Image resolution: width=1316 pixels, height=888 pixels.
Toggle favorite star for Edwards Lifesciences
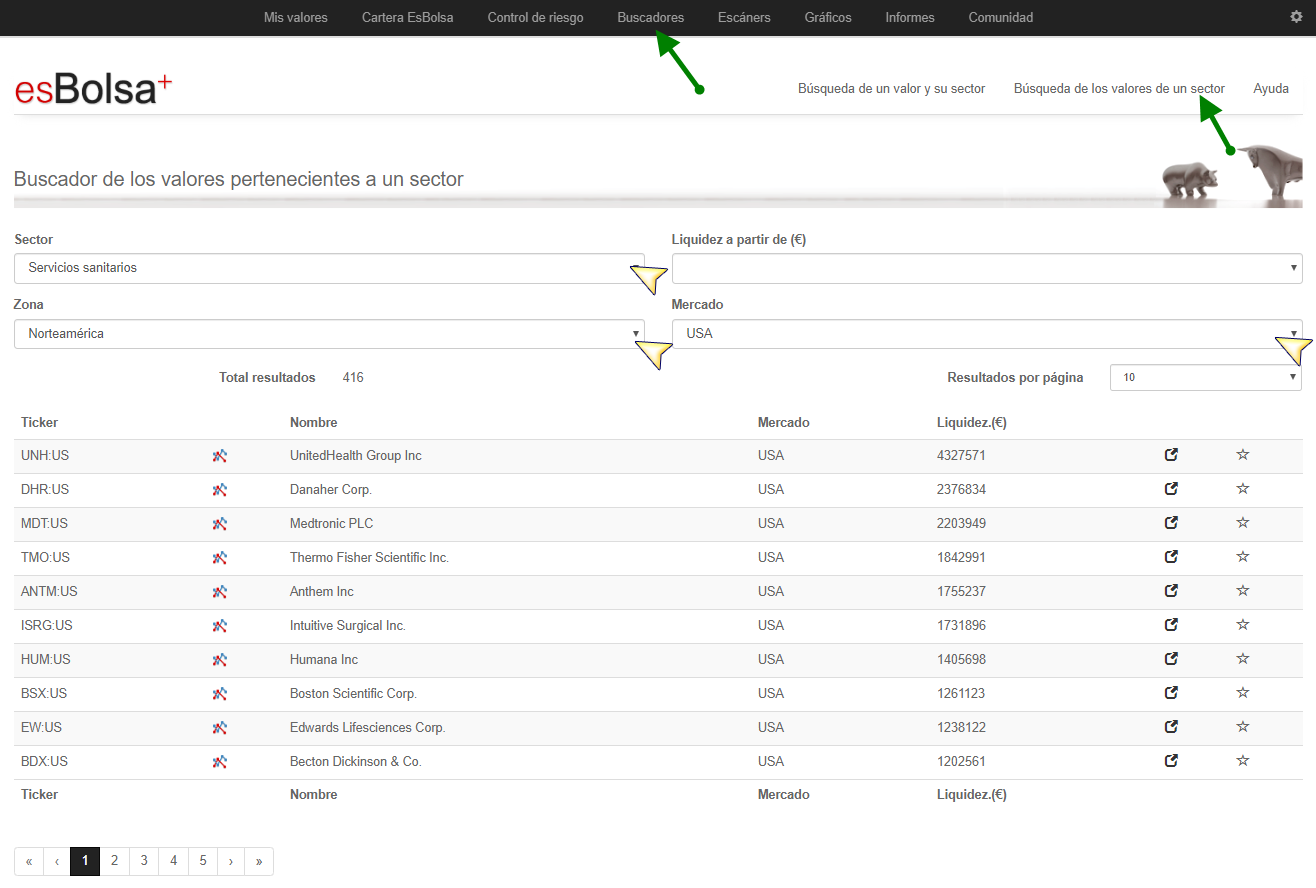tap(1243, 727)
